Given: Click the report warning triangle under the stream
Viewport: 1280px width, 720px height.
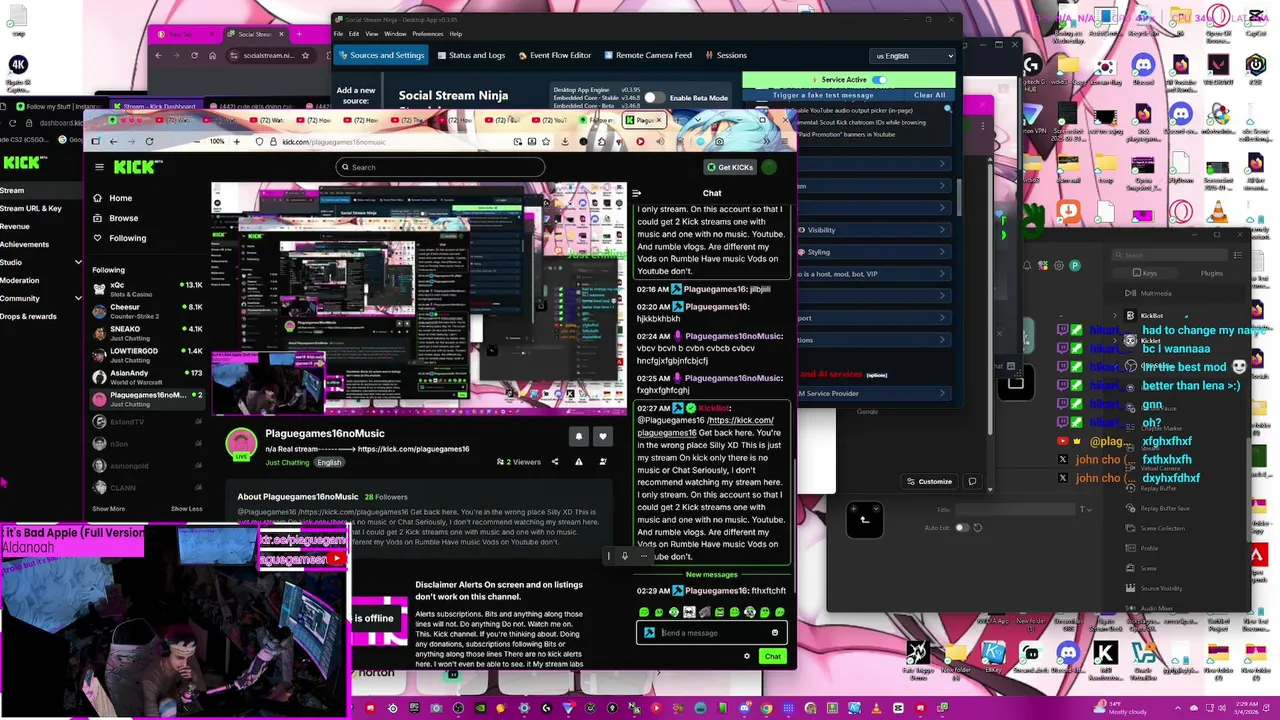Looking at the screenshot, I should (x=578, y=462).
